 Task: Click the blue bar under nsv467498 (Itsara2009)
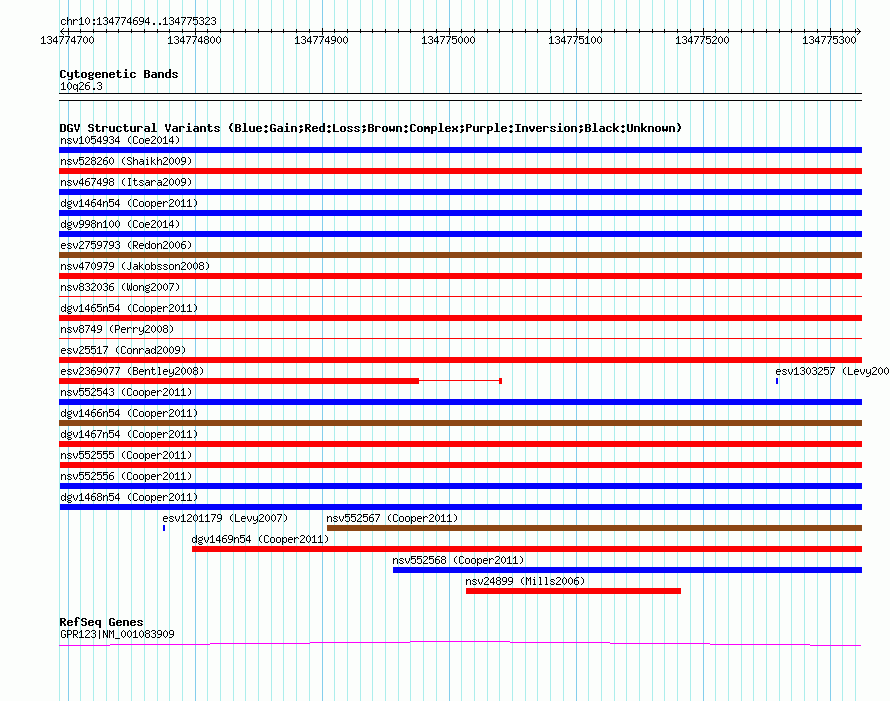[460, 192]
